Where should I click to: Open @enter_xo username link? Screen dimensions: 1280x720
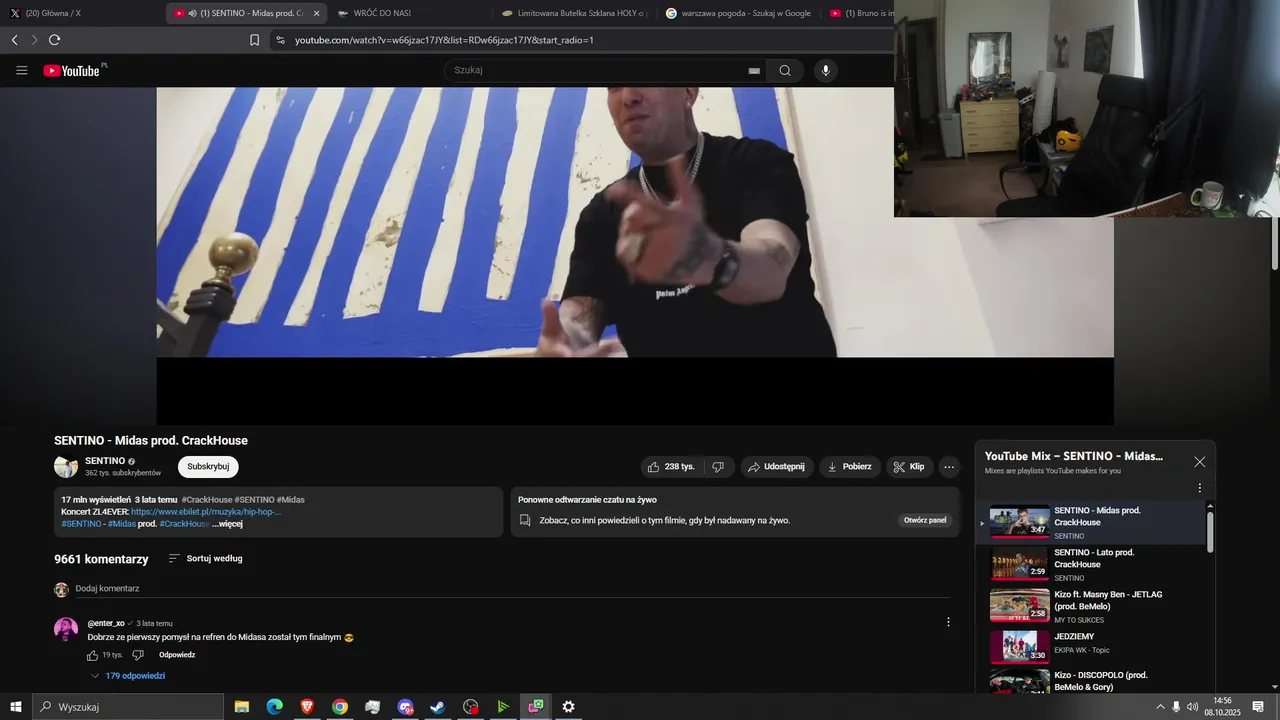(106, 623)
